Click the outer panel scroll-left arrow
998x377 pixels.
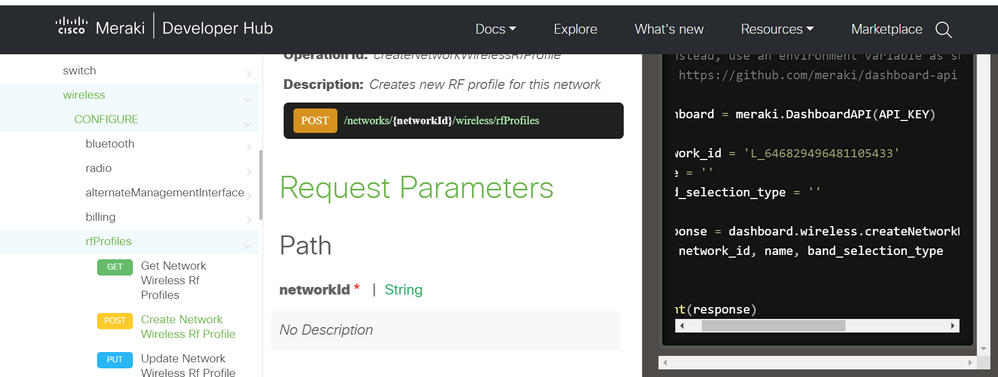coord(665,362)
